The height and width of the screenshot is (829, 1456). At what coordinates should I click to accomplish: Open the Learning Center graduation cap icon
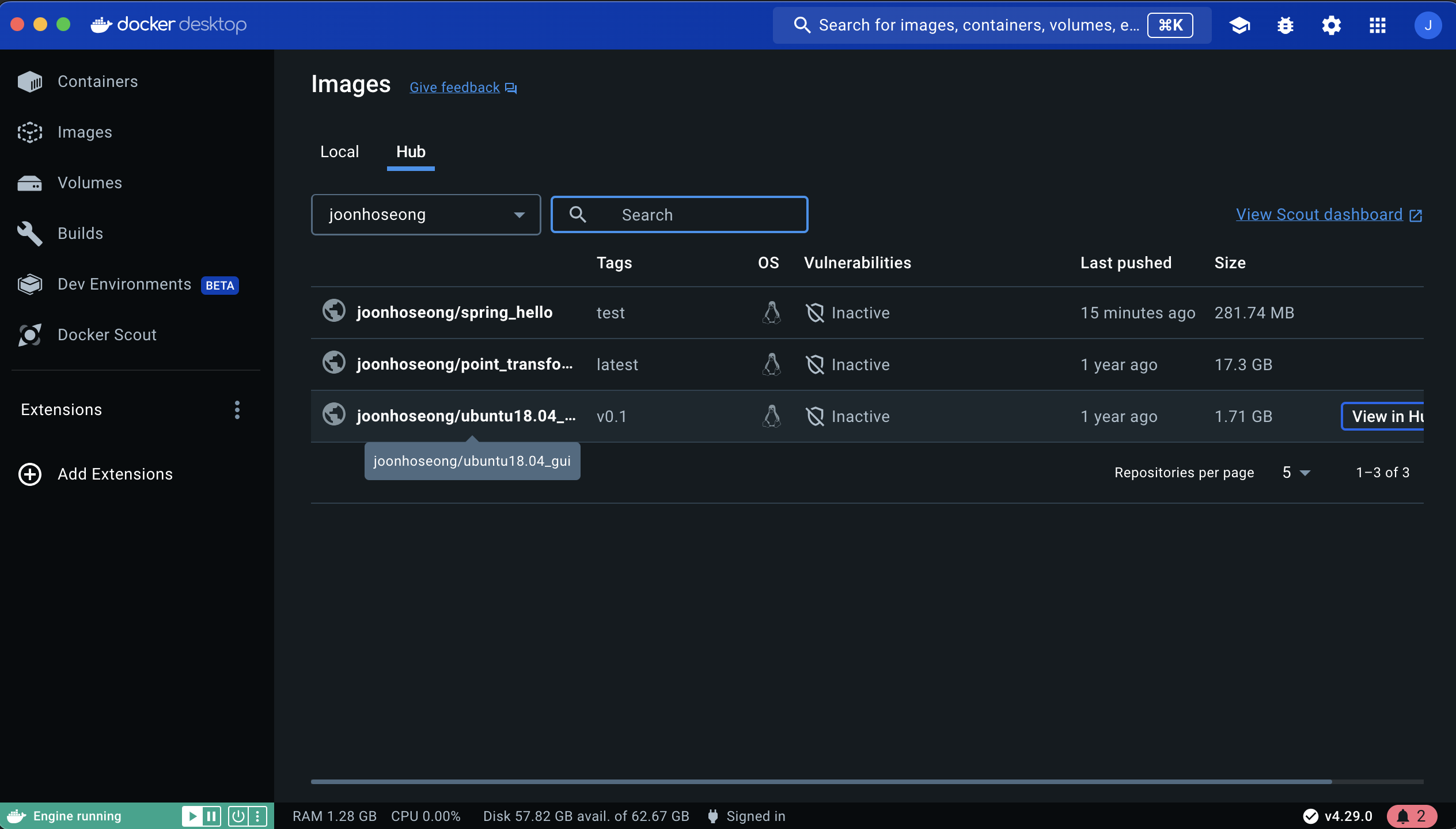1239,25
